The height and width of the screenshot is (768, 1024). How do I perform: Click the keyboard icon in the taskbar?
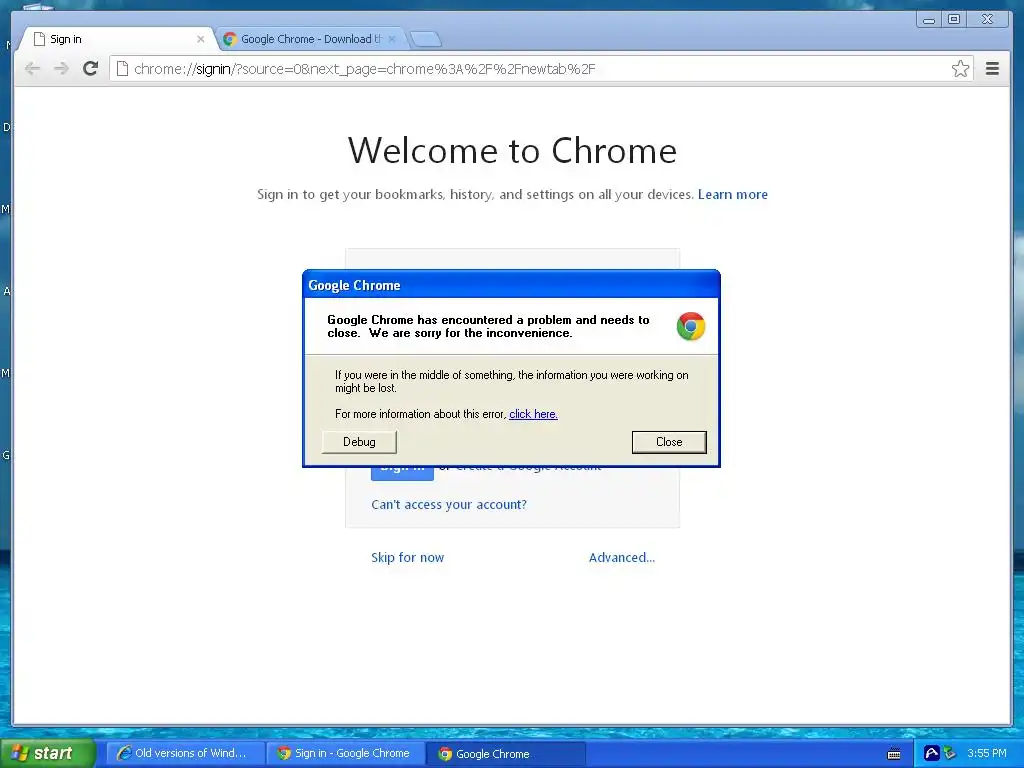tap(894, 754)
